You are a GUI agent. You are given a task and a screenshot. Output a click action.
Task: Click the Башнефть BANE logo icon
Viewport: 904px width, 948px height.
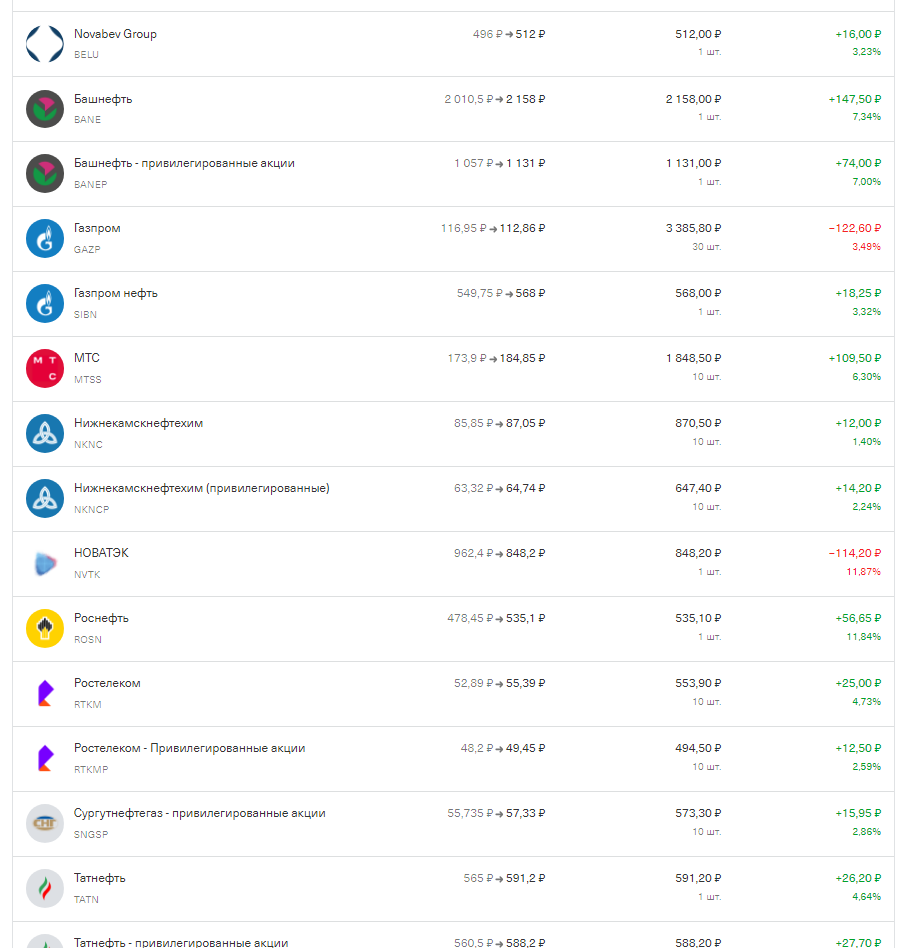tap(45, 109)
